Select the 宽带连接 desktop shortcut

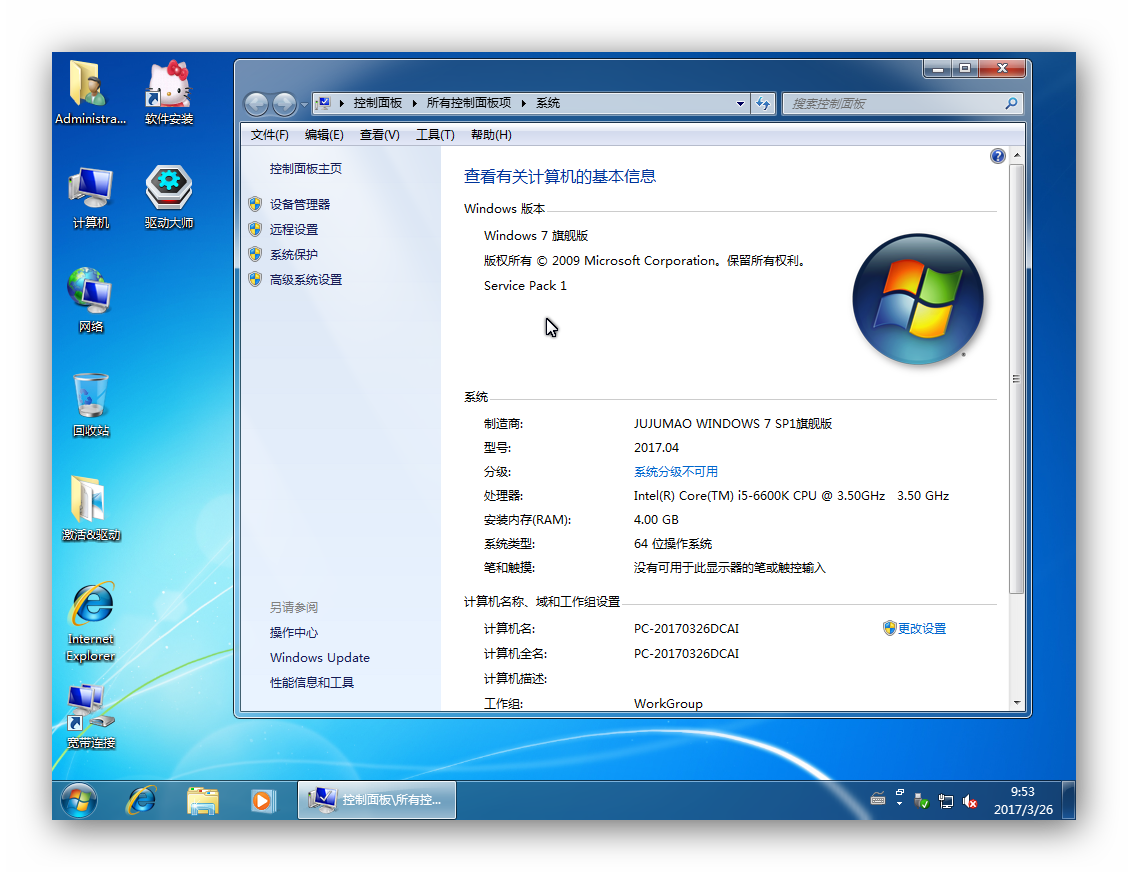tap(91, 717)
